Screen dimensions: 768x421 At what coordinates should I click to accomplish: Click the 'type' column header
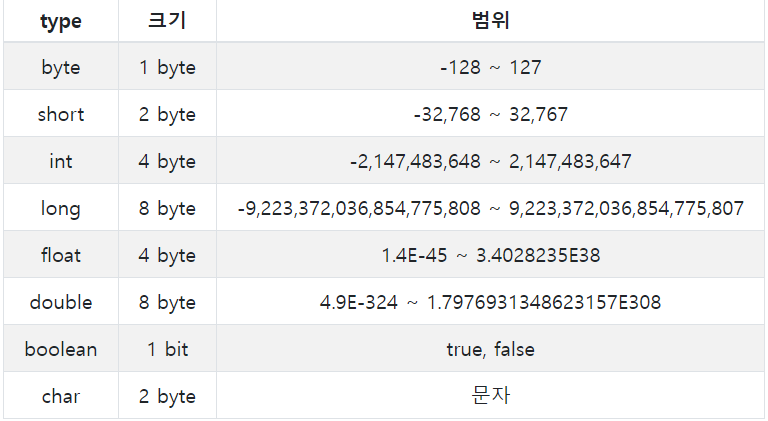click(61, 21)
